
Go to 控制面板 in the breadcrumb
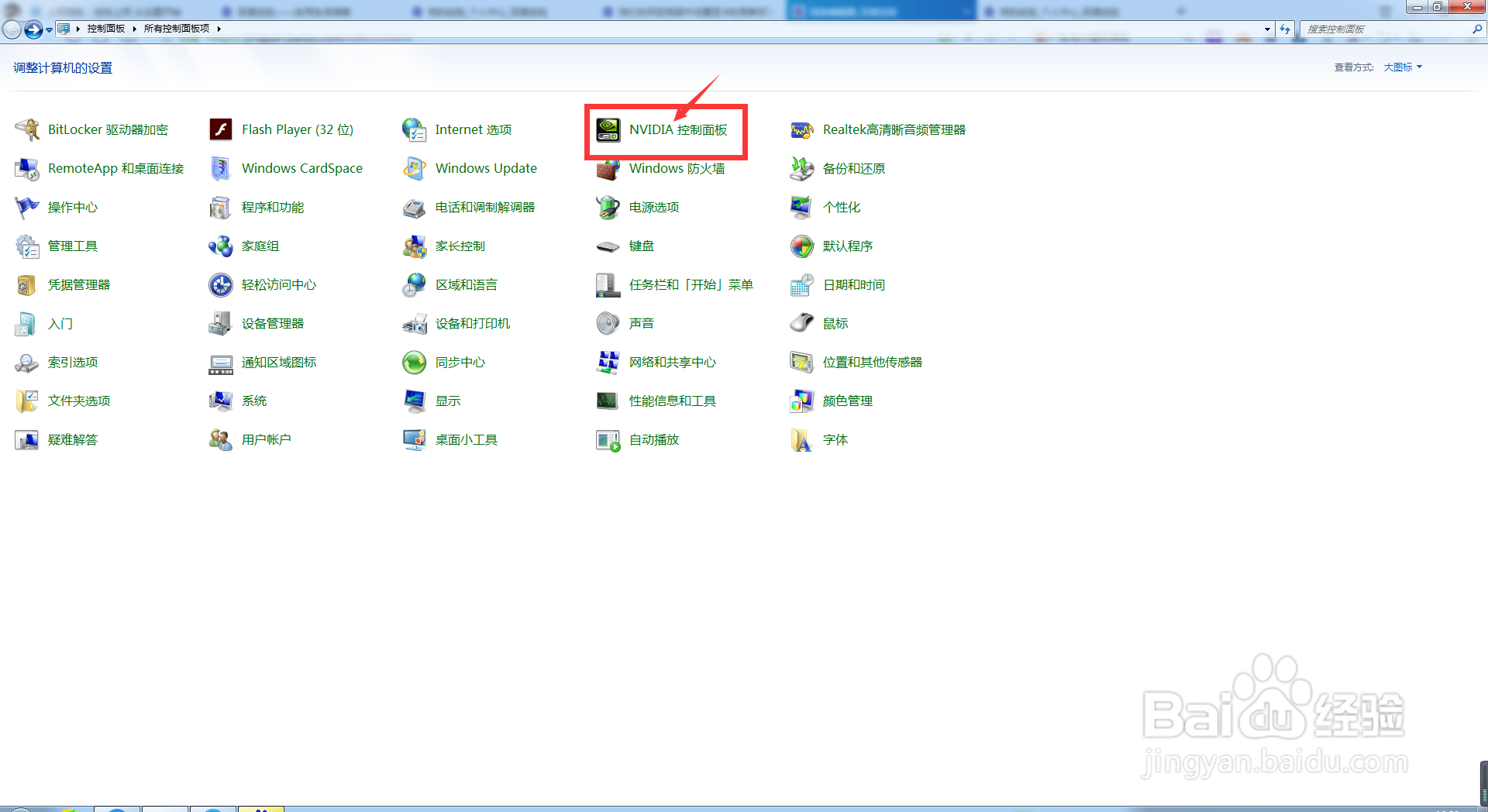[x=106, y=29]
